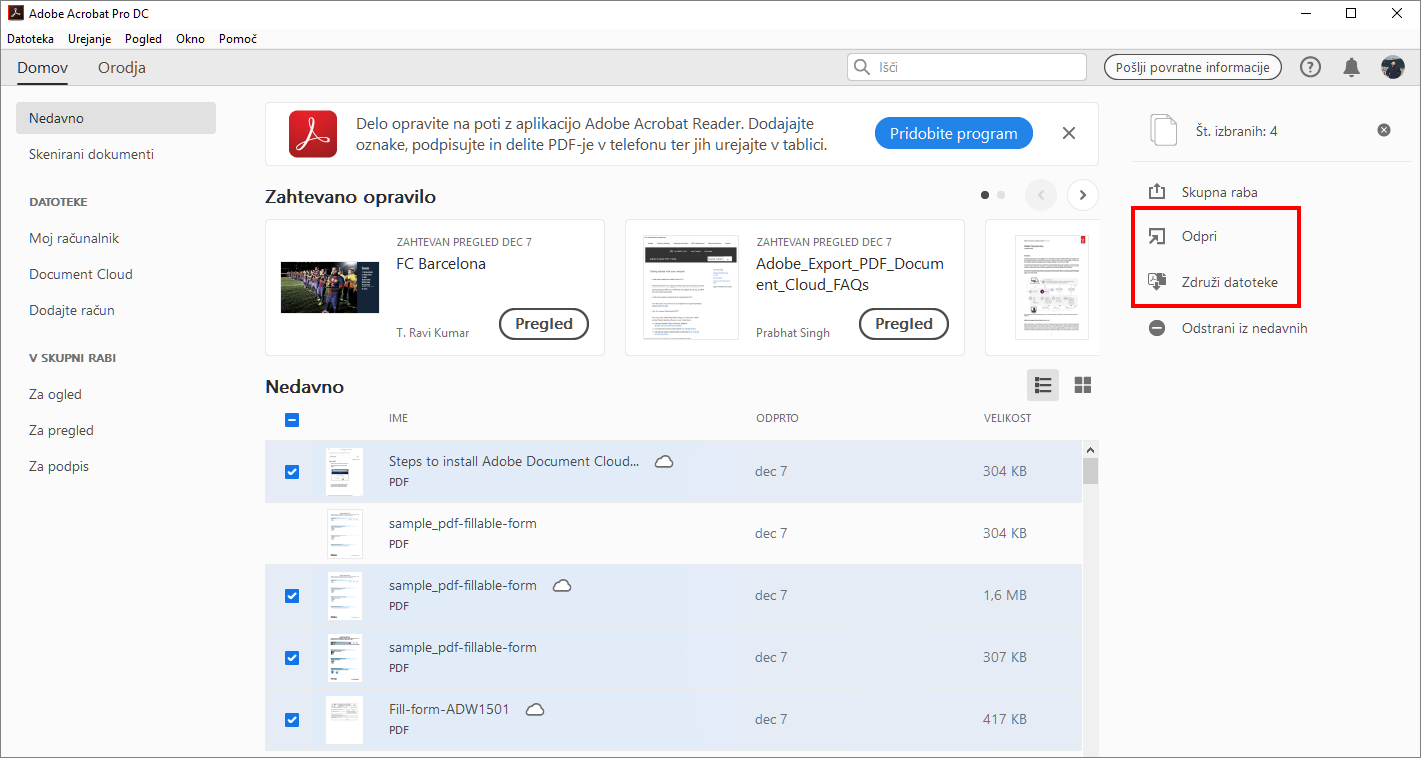Click Pregled on FC Barcelona card
Image resolution: width=1421 pixels, height=758 pixels.
pos(544,324)
